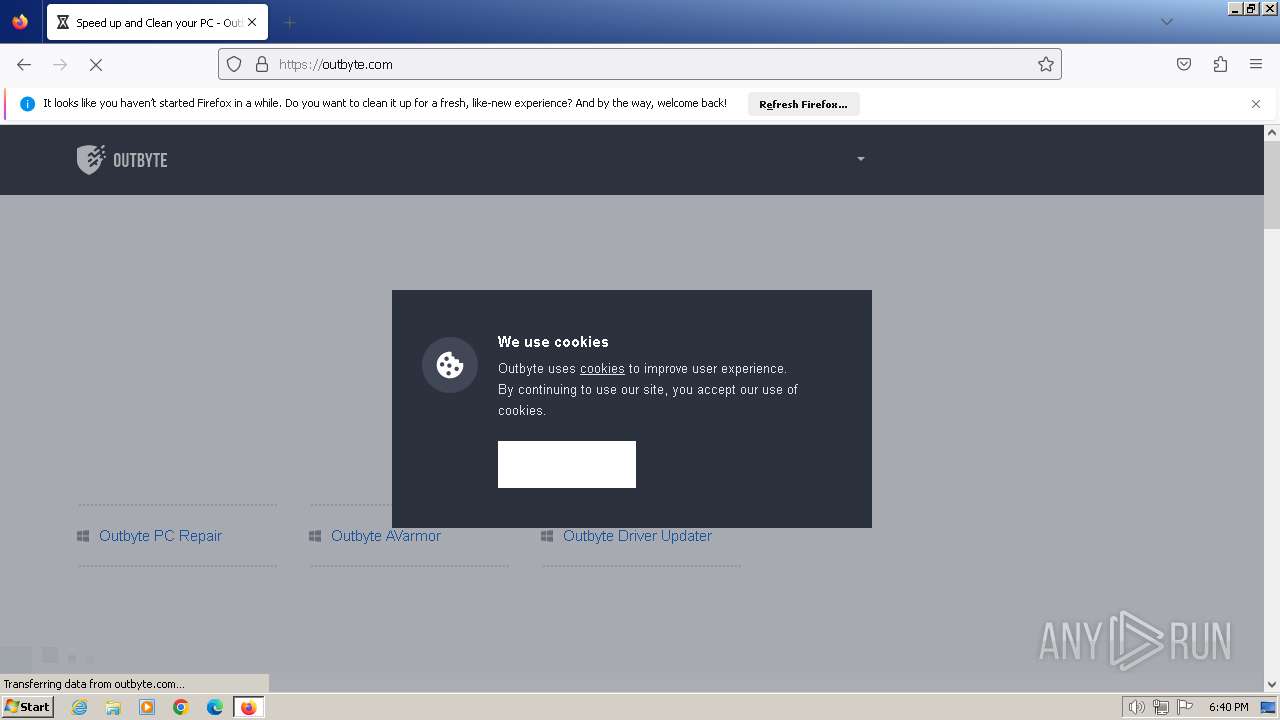Click the white cookie accept button

tap(567, 464)
